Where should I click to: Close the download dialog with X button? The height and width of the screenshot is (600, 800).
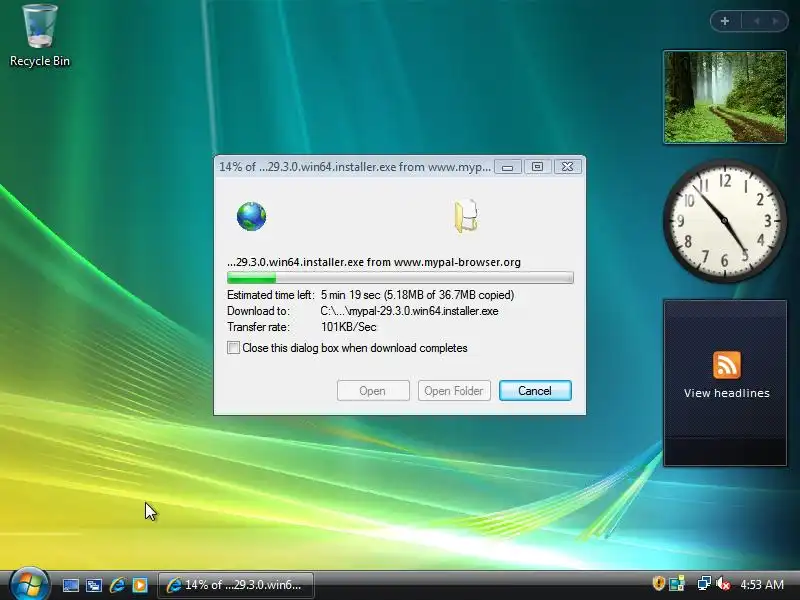(x=567, y=167)
